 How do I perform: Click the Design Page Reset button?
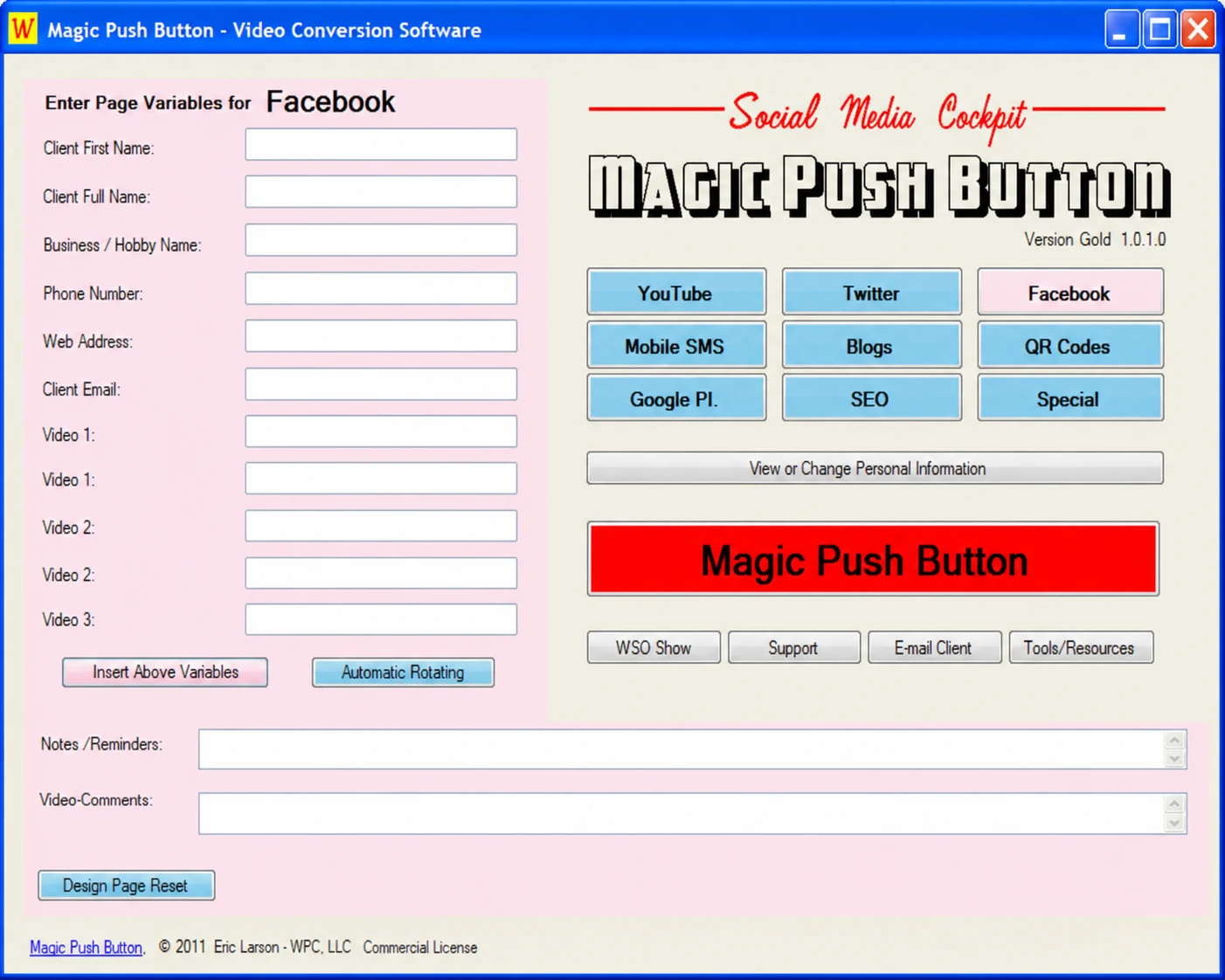126,885
